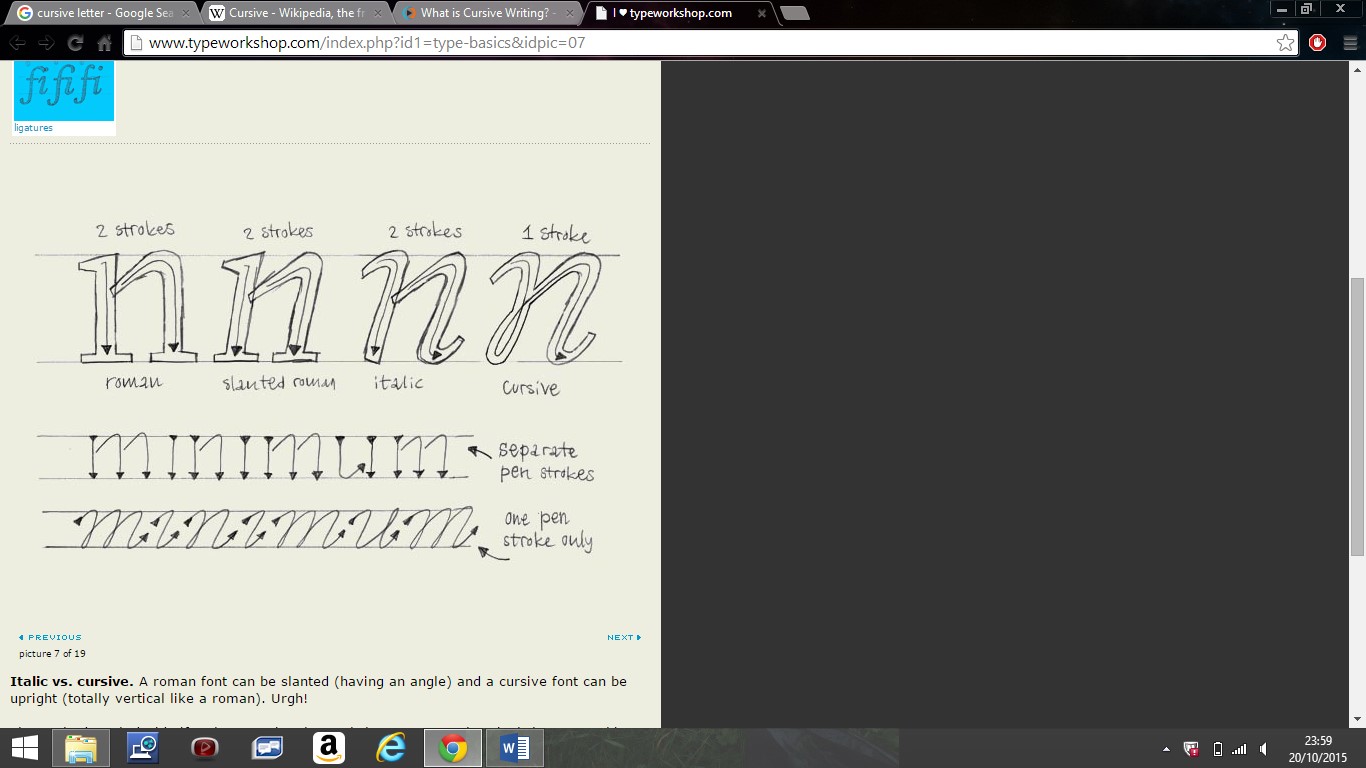Viewport: 1366px width, 768px height.
Task: Close the What is Cursive Writing tab
Action: point(569,14)
